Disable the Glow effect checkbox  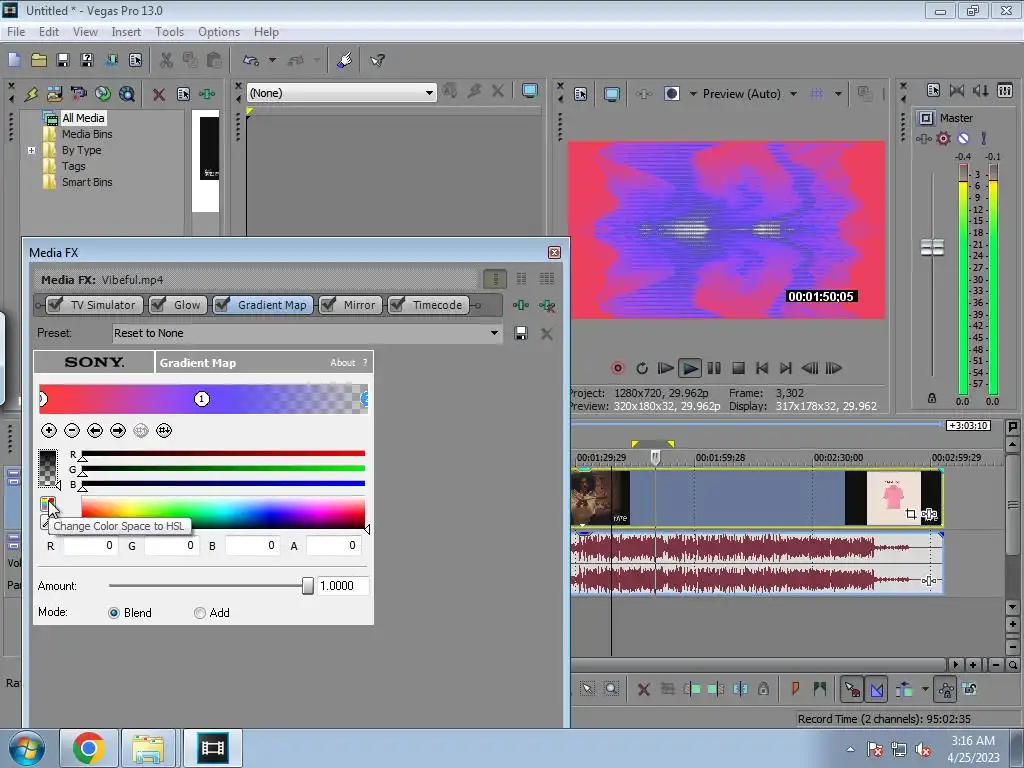pos(157,304)
